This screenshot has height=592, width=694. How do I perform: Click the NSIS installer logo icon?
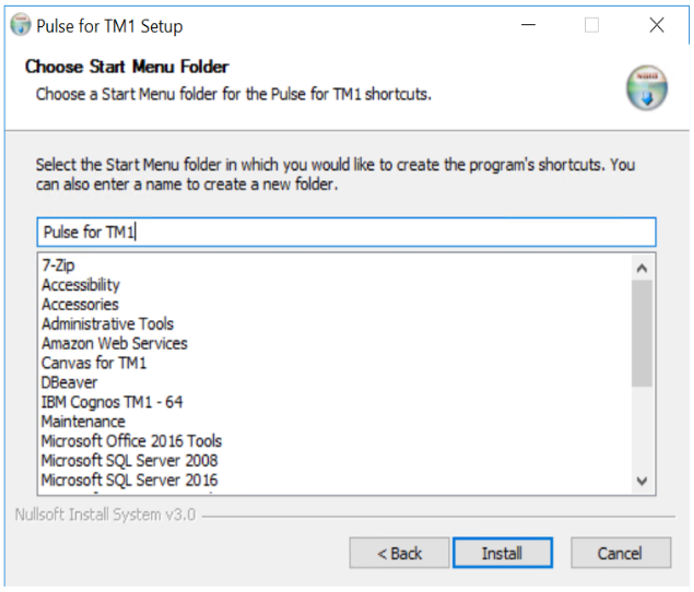(646, 89)
